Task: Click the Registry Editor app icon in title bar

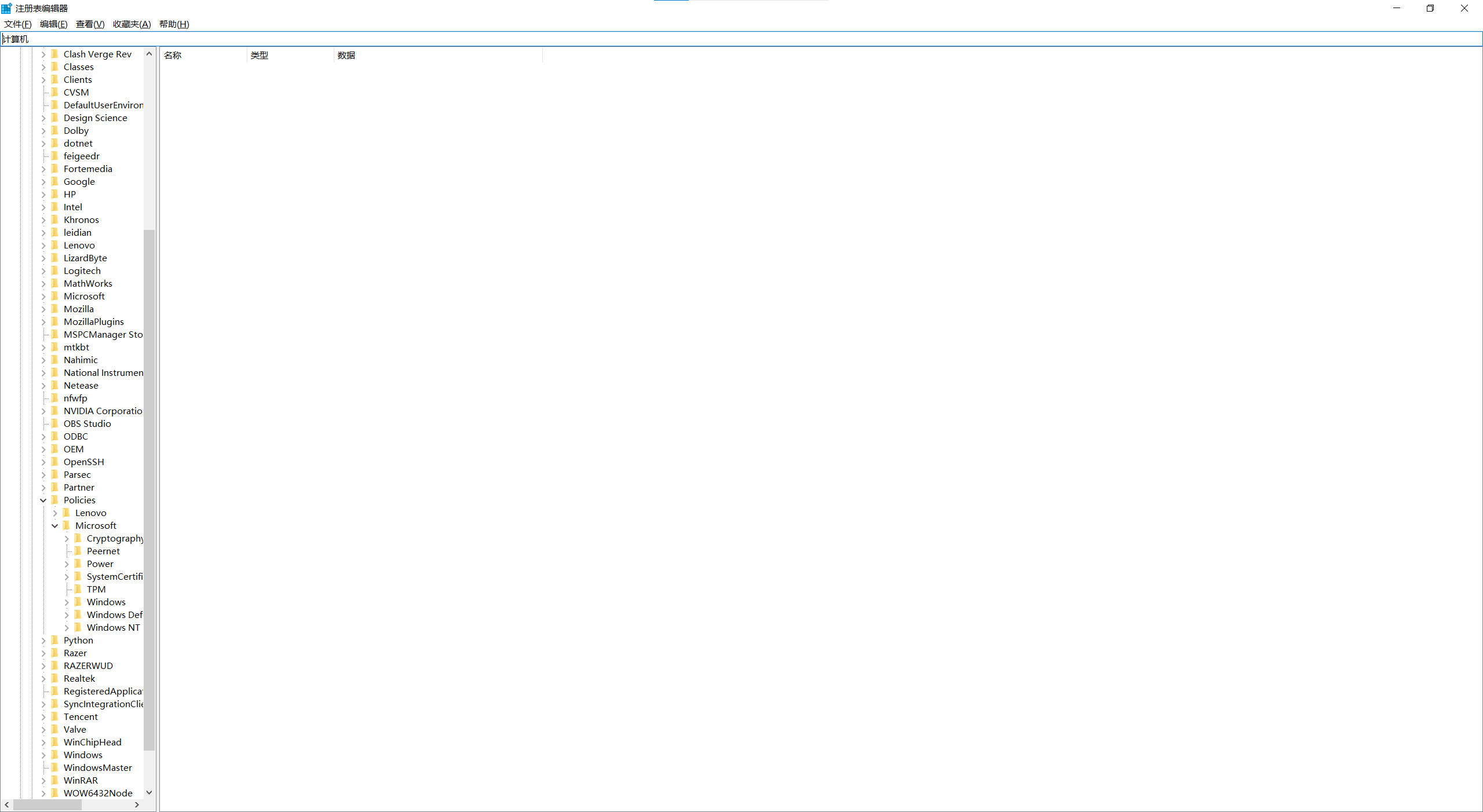Action: [x=6, y=8]
